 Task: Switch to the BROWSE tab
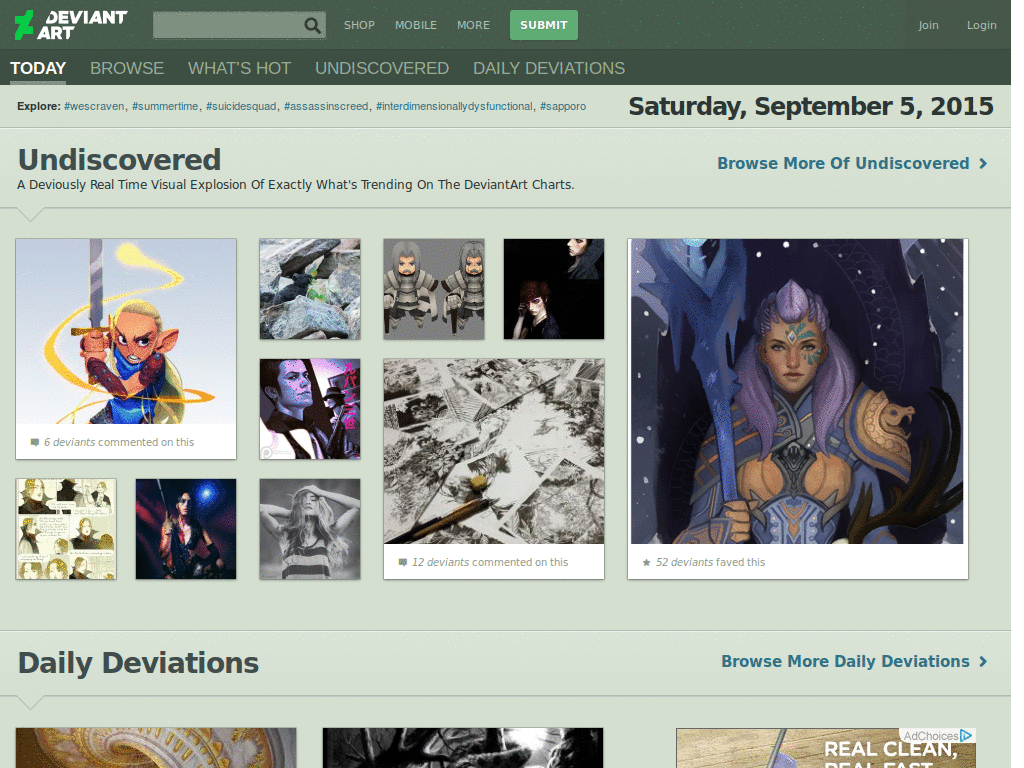127,68
